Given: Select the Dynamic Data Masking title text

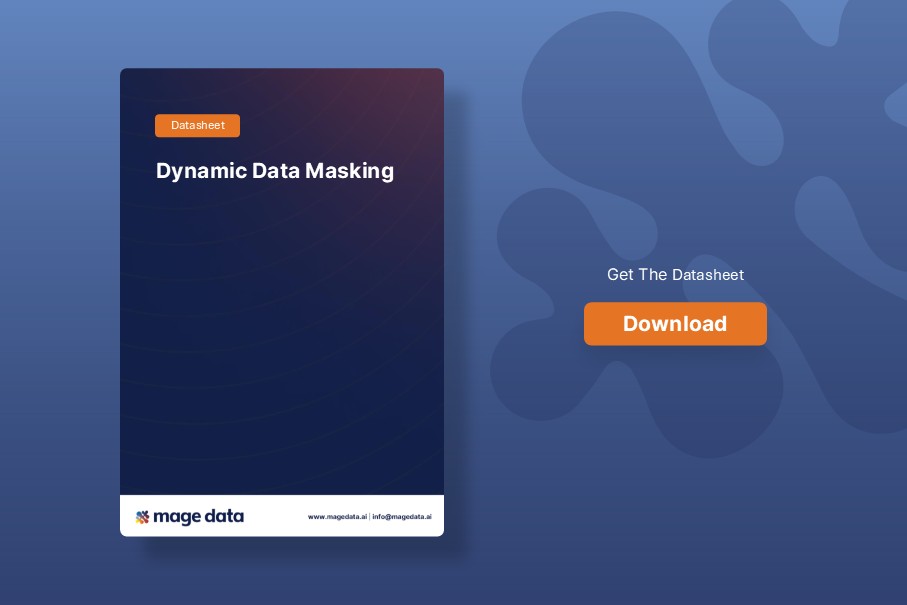Looking at the screenshot, I should pyautogui.click(x=274, y=171).
